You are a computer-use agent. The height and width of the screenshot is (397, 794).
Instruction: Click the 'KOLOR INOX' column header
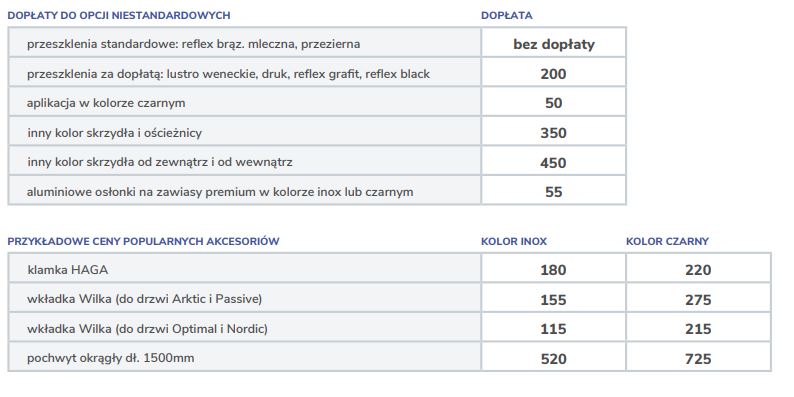514,242
